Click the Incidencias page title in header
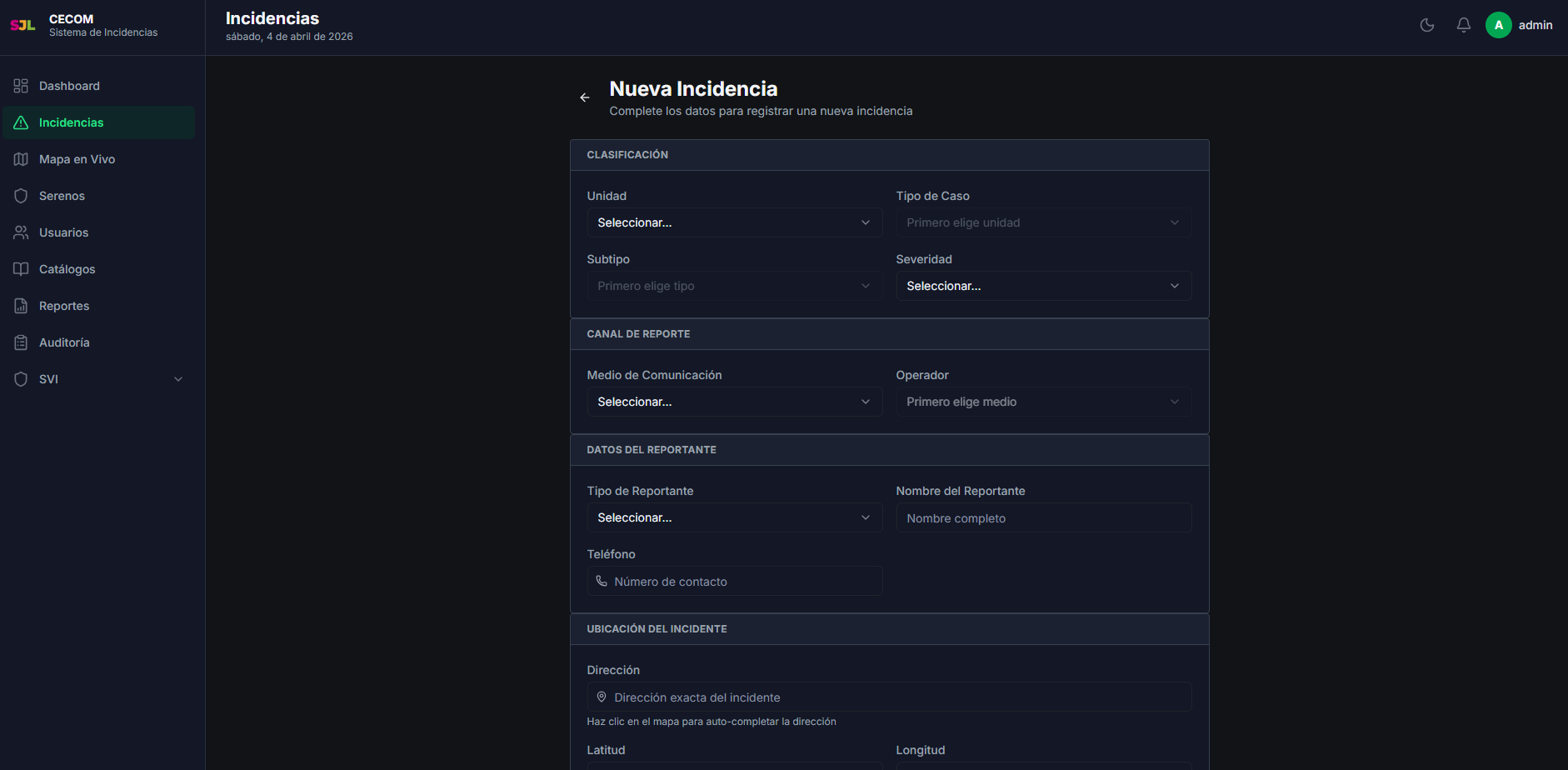Image resolution: width=1568 pixels, height=770 pixels. [272, 18]
